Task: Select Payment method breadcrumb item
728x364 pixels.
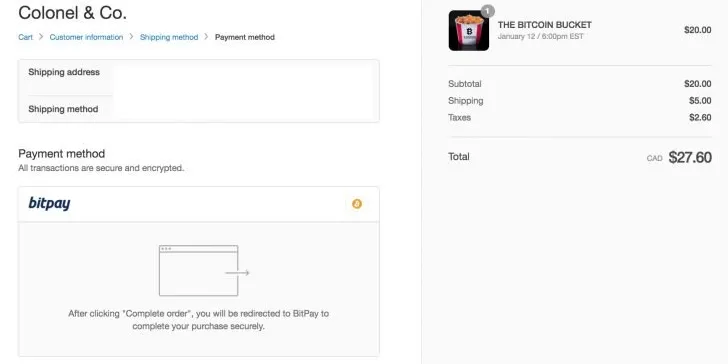Action: tap(245, 37)
